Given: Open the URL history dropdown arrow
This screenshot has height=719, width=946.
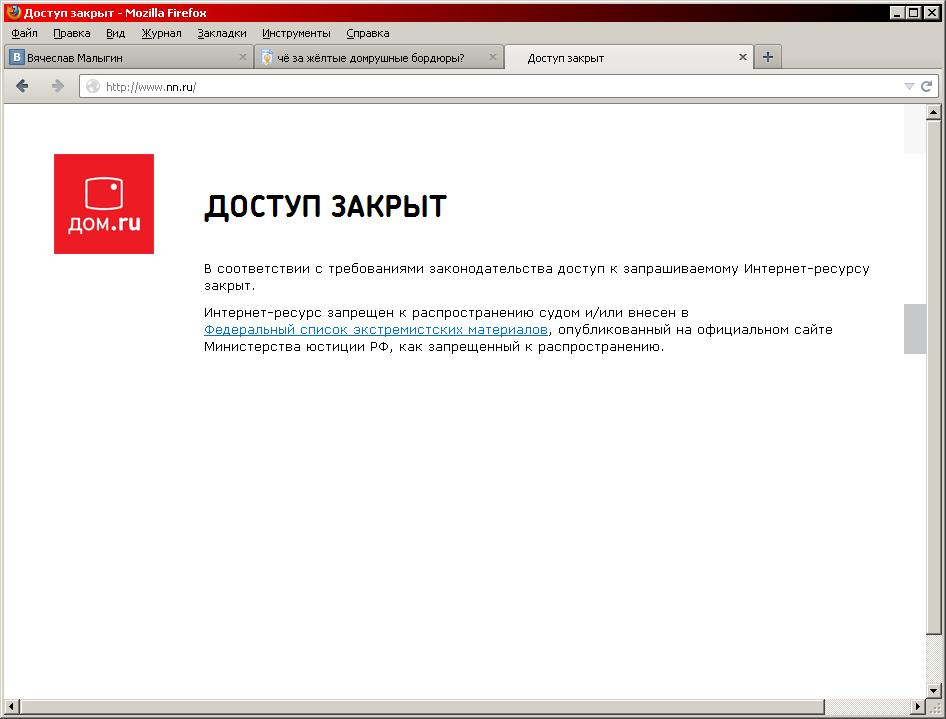Looking at the screenshot, I should [x=909, y=86].
